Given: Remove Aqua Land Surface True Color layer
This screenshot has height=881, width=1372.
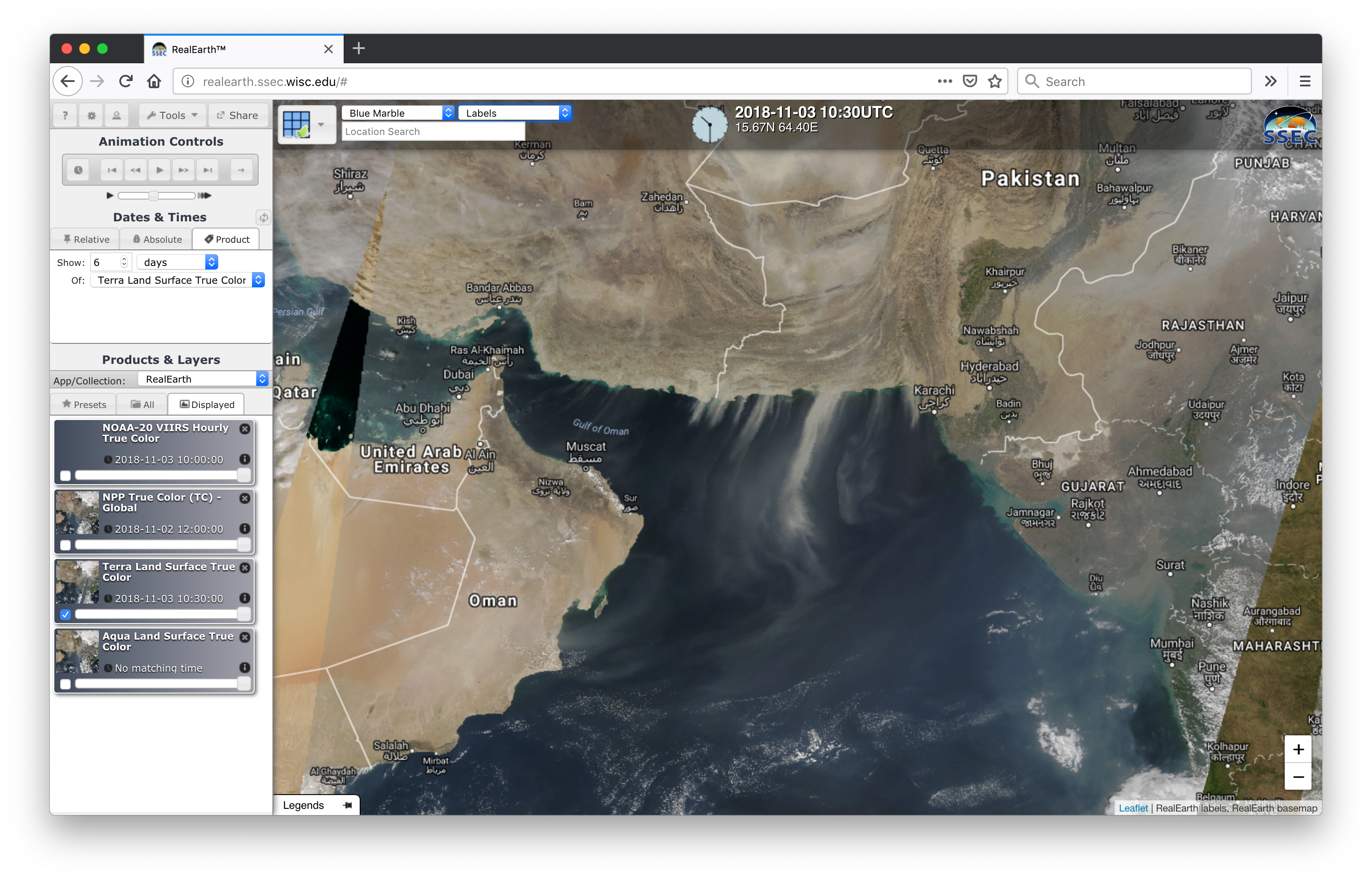Looking at the screenshot, I should 245,637.
